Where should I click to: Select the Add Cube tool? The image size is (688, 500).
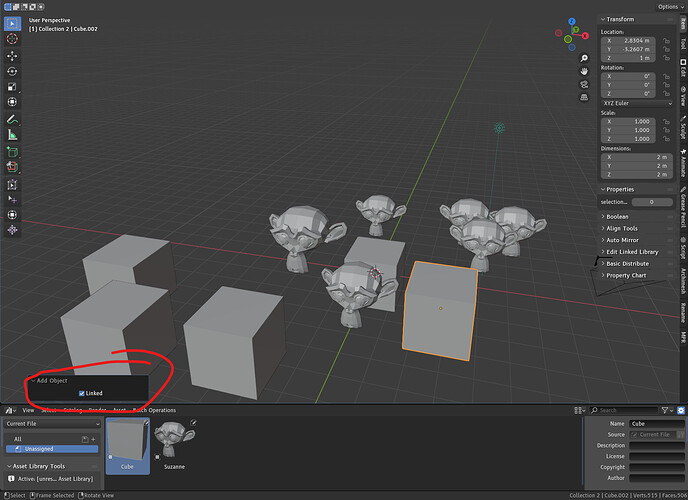click(12, 152)
